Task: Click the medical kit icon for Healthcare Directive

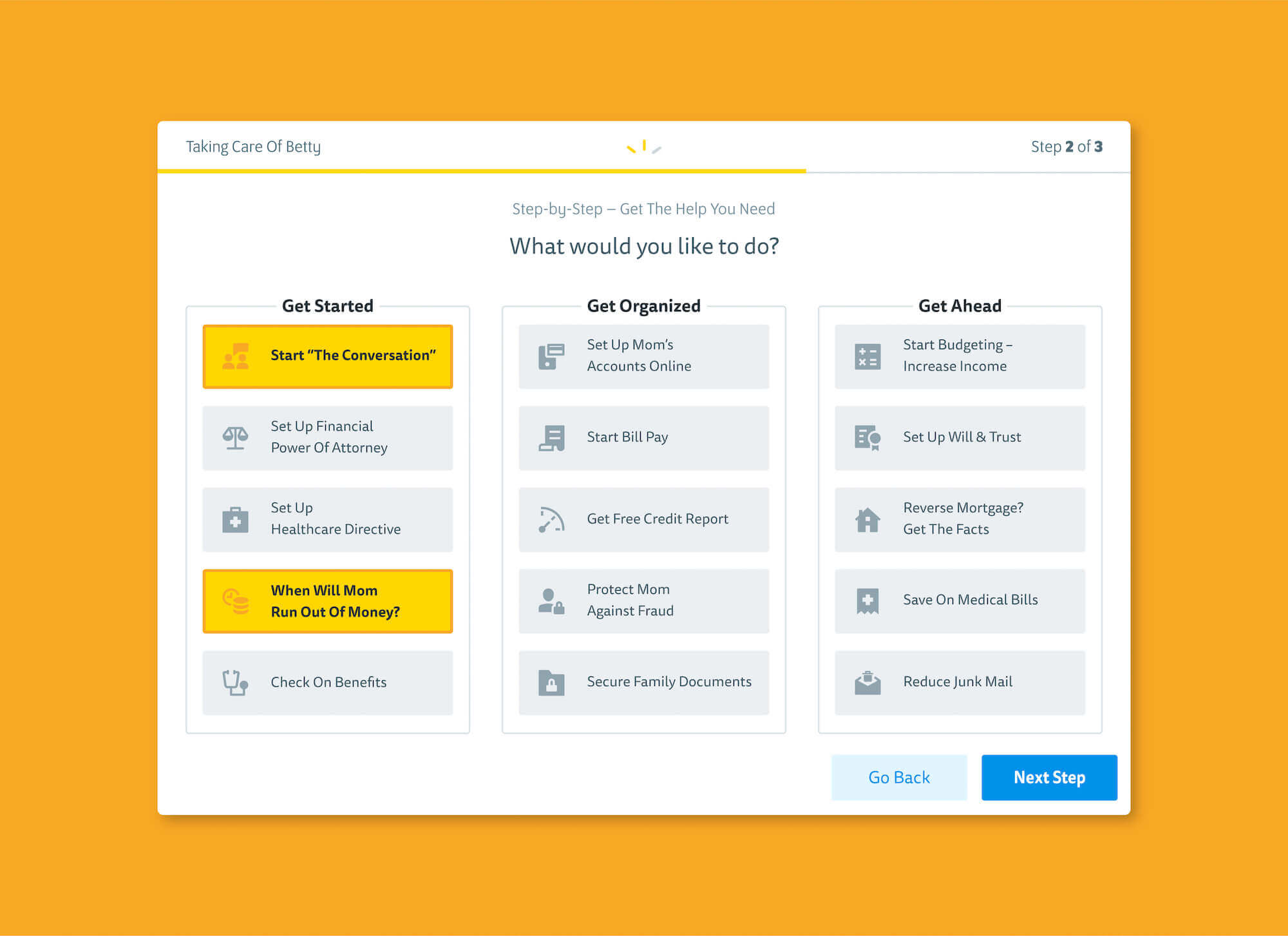Action: pyautogui.click(x=235, y=520)
